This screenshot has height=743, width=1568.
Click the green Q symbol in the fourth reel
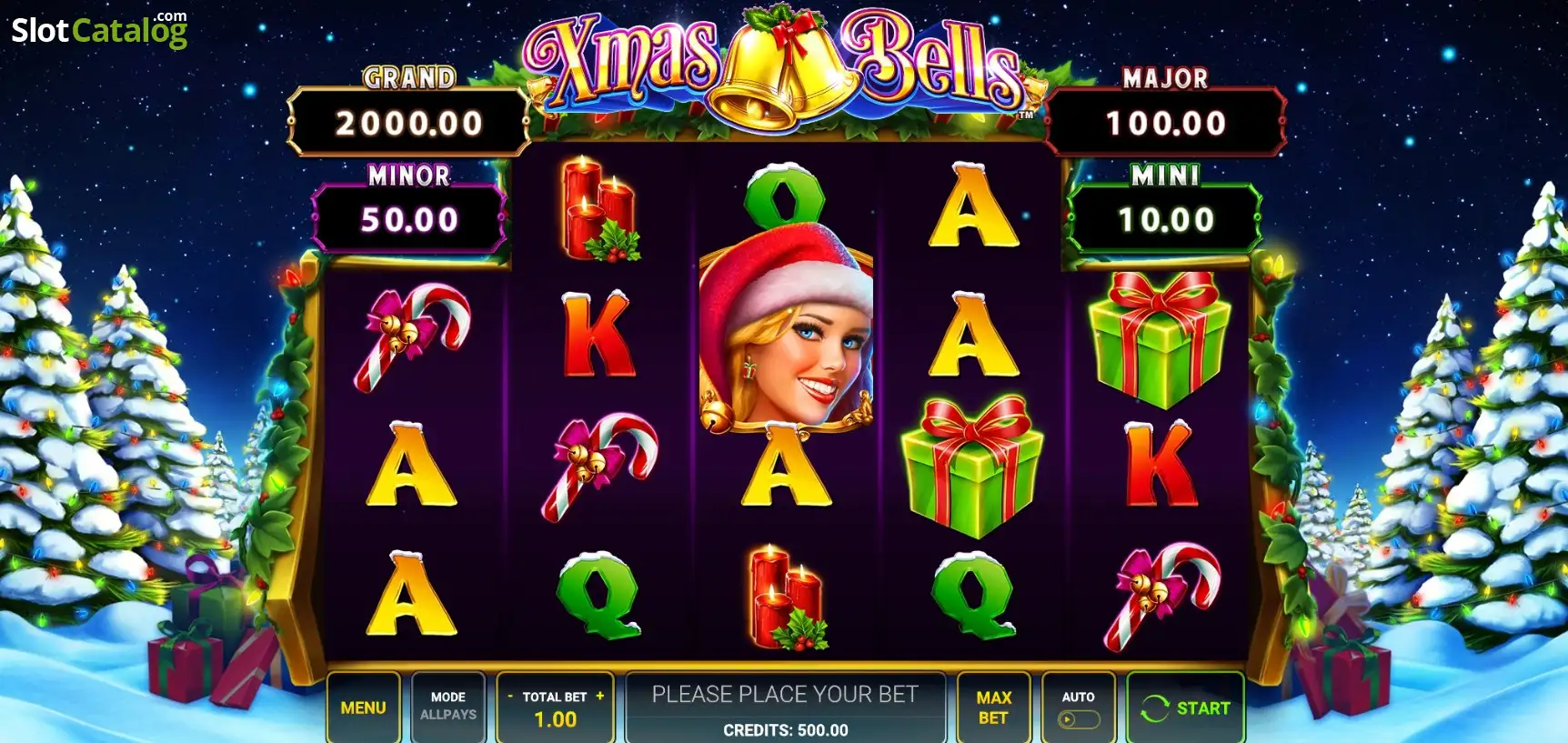pyautogui.click(x=972, y=595)
